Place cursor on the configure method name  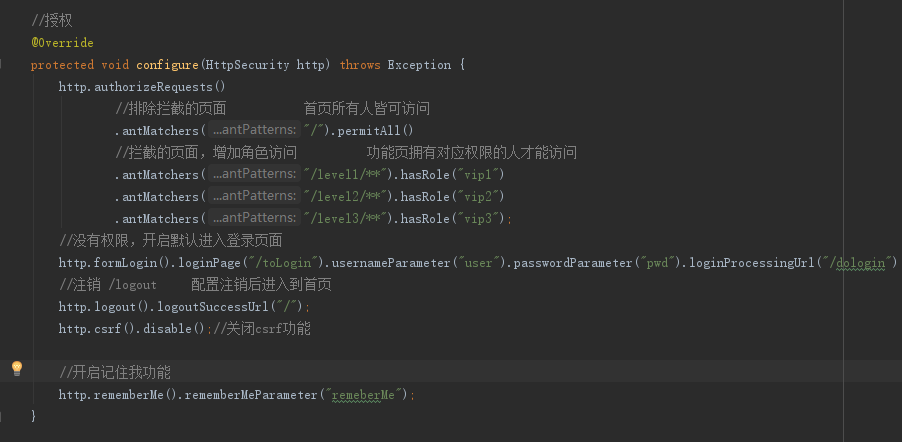(167, 65)
